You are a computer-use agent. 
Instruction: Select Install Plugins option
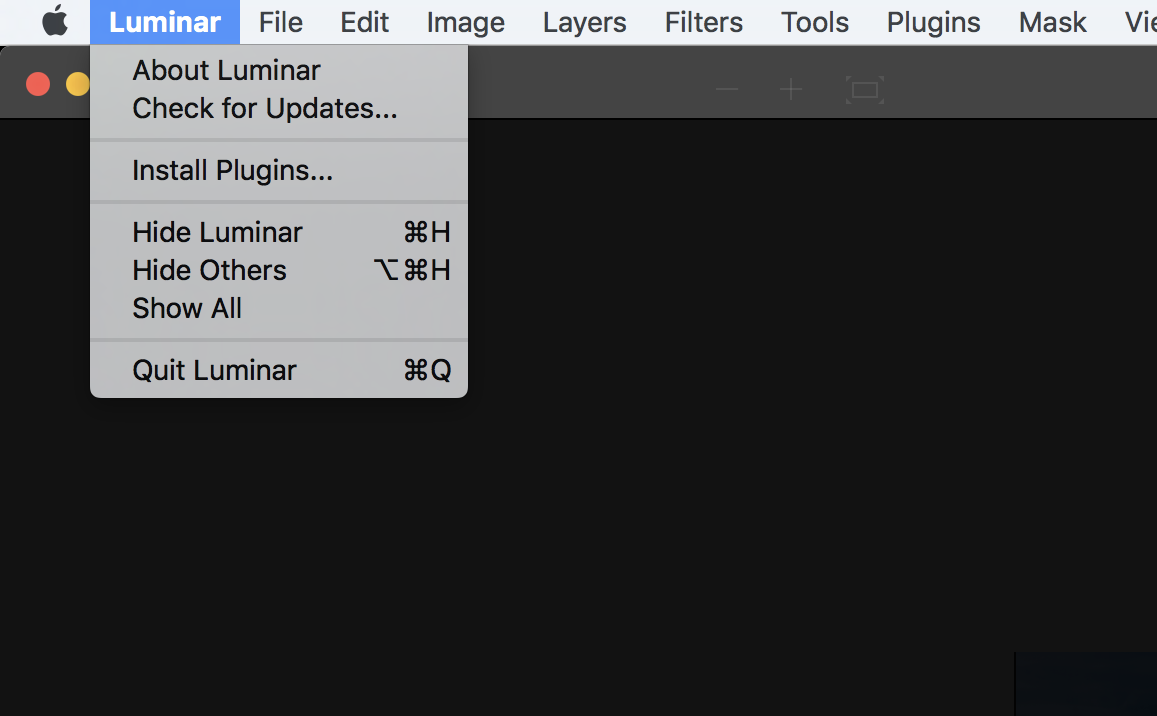[232, 170]
